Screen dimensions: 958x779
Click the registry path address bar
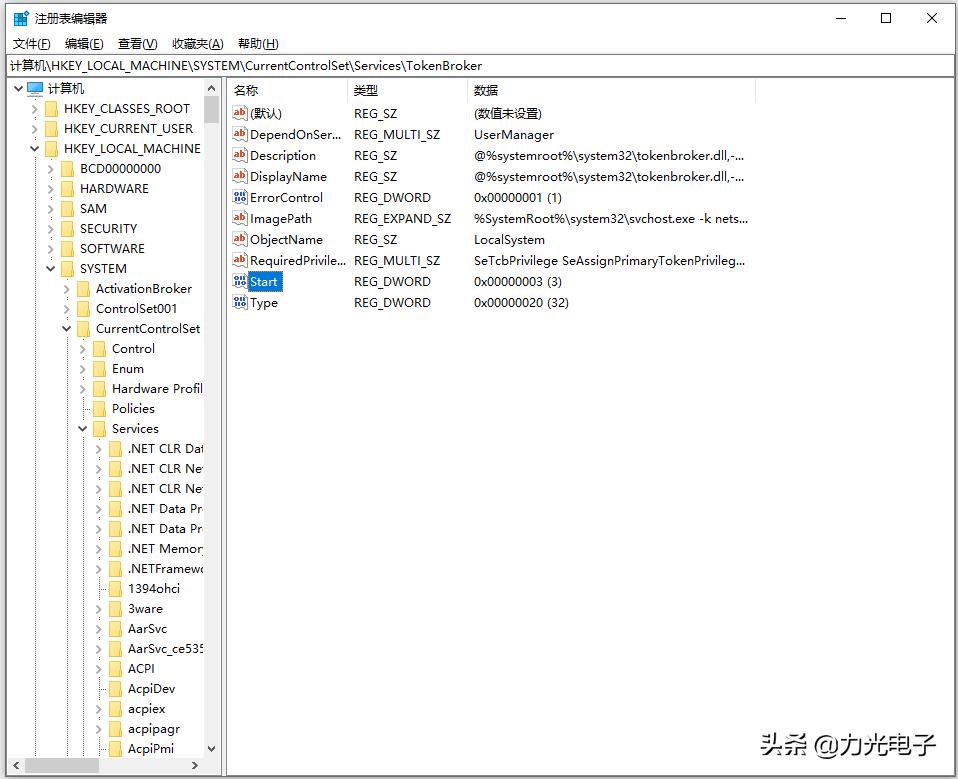400,65
